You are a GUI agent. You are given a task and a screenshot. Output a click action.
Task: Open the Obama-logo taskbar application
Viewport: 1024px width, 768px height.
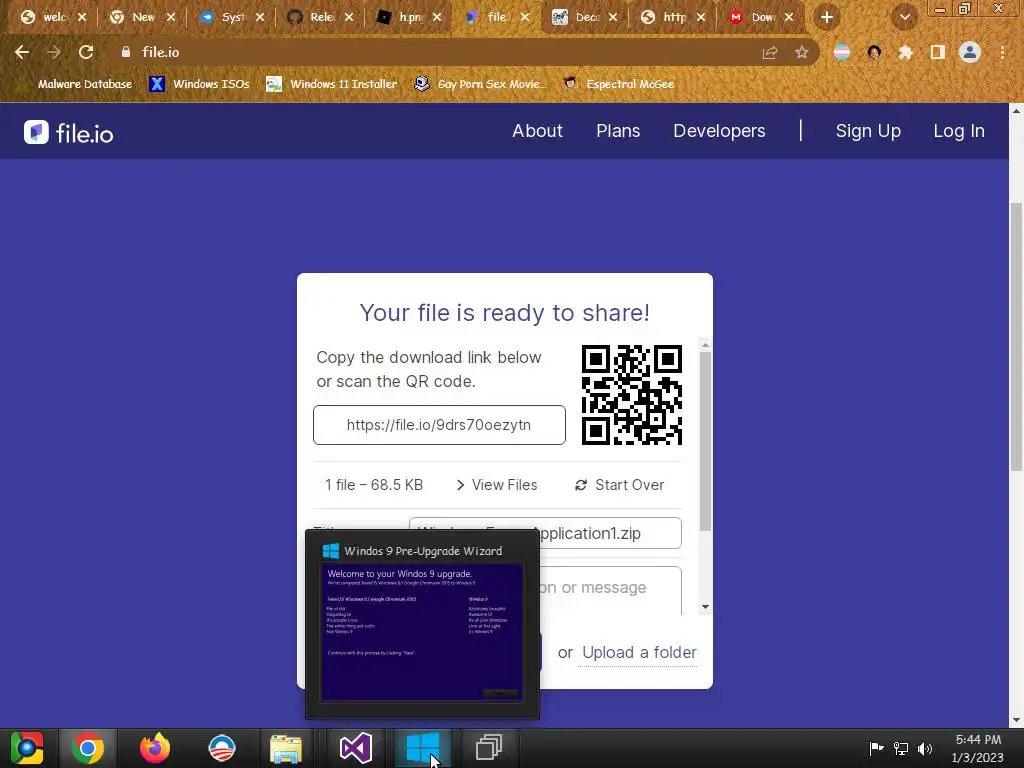[222, 748]
